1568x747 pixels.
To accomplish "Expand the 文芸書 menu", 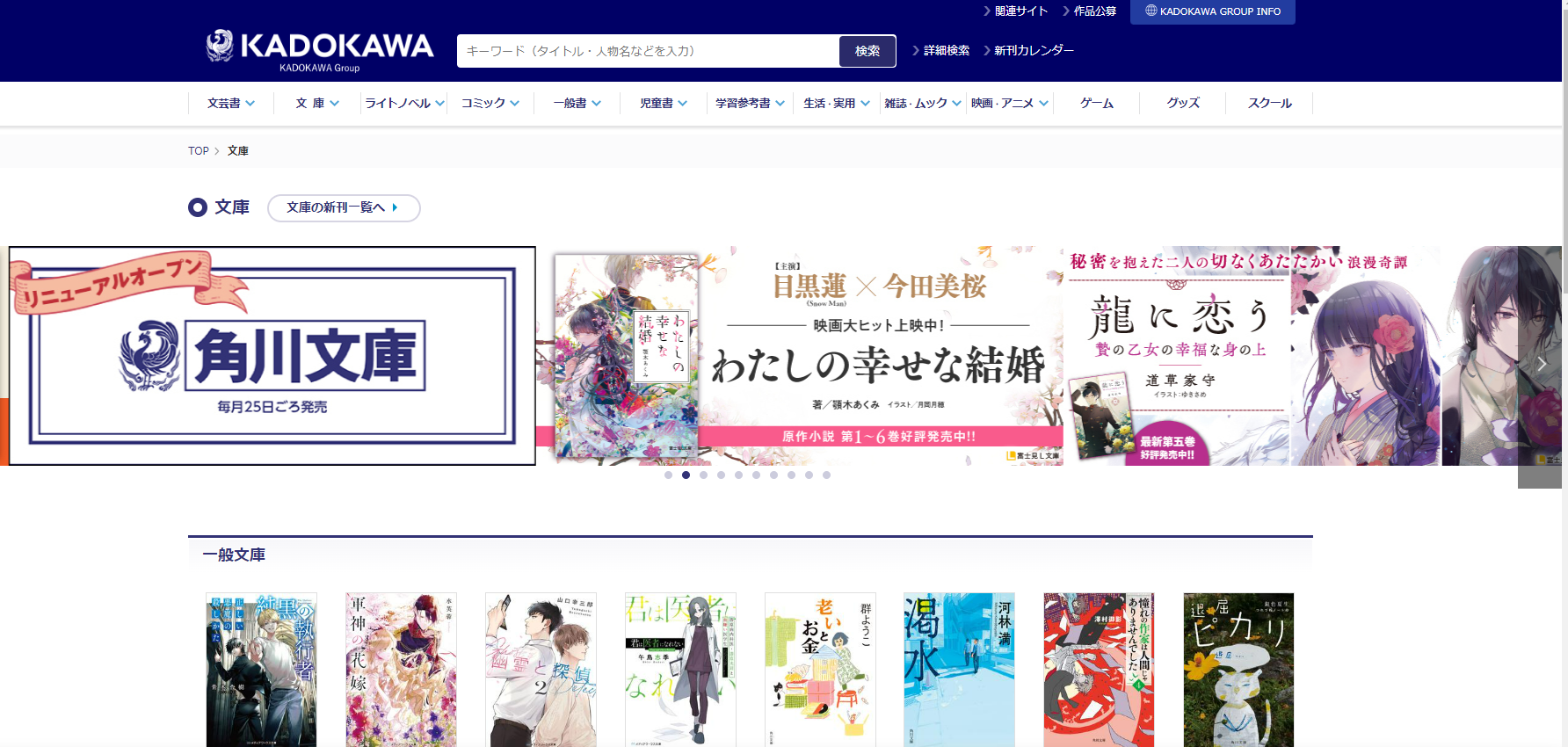I will click(x=231, y=103).
